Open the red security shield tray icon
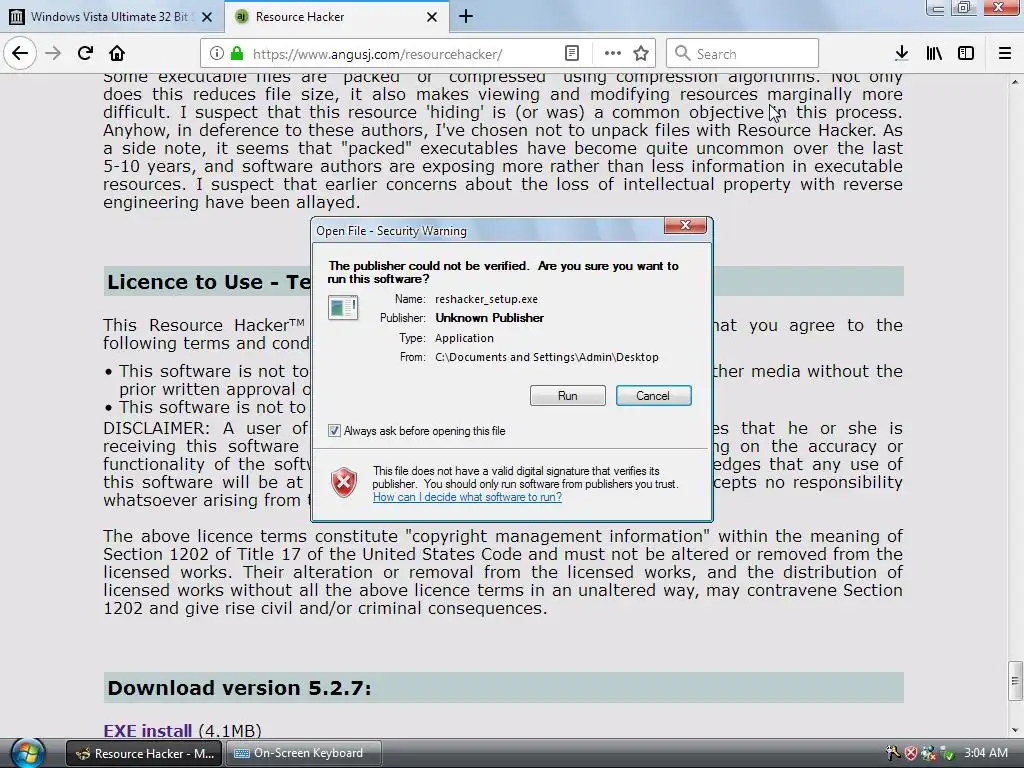Image resolution: width=1024 pixels, height=768 pixels. [x=911, y=754]
